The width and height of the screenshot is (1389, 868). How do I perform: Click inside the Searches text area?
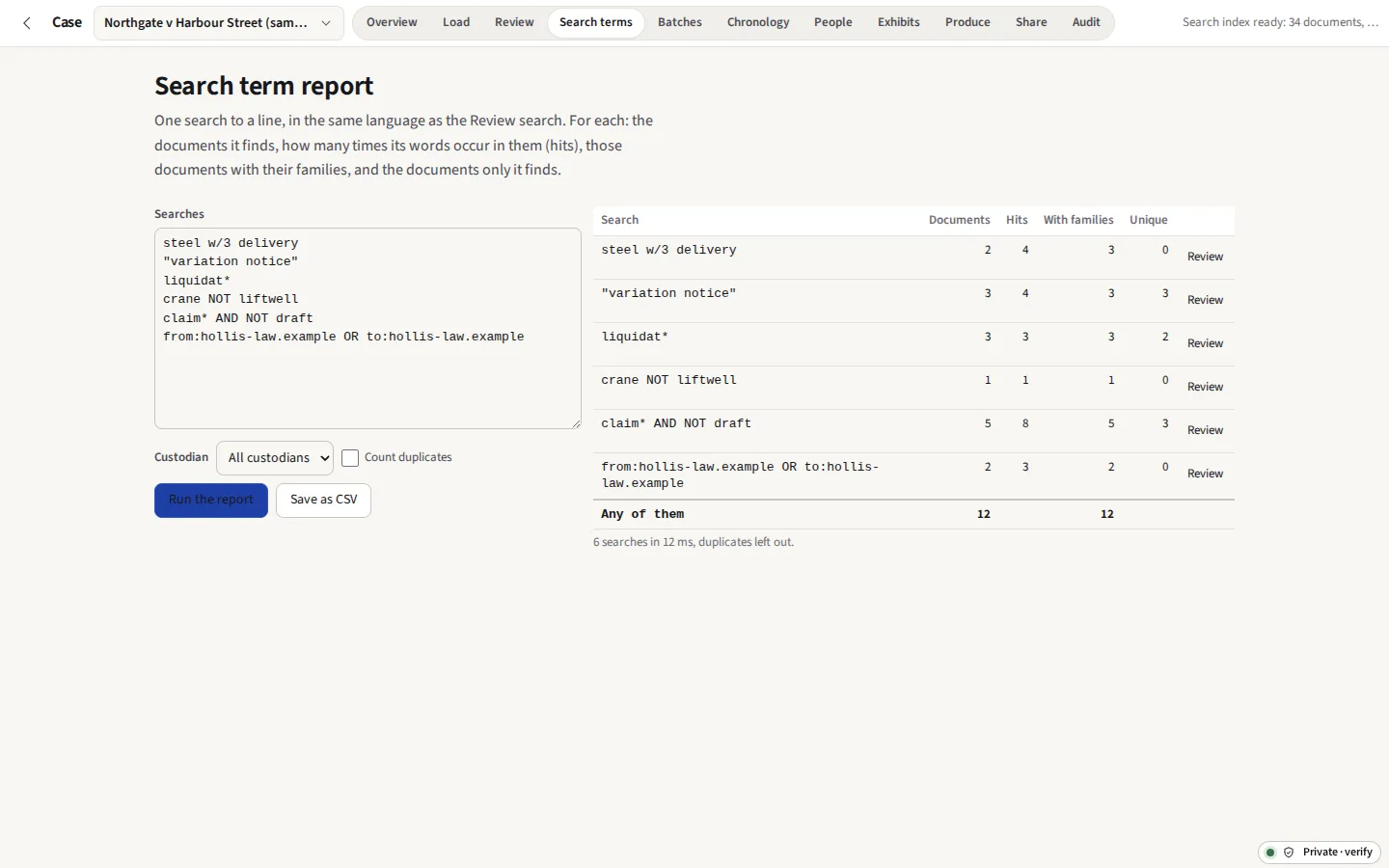[x=368, y=328]
